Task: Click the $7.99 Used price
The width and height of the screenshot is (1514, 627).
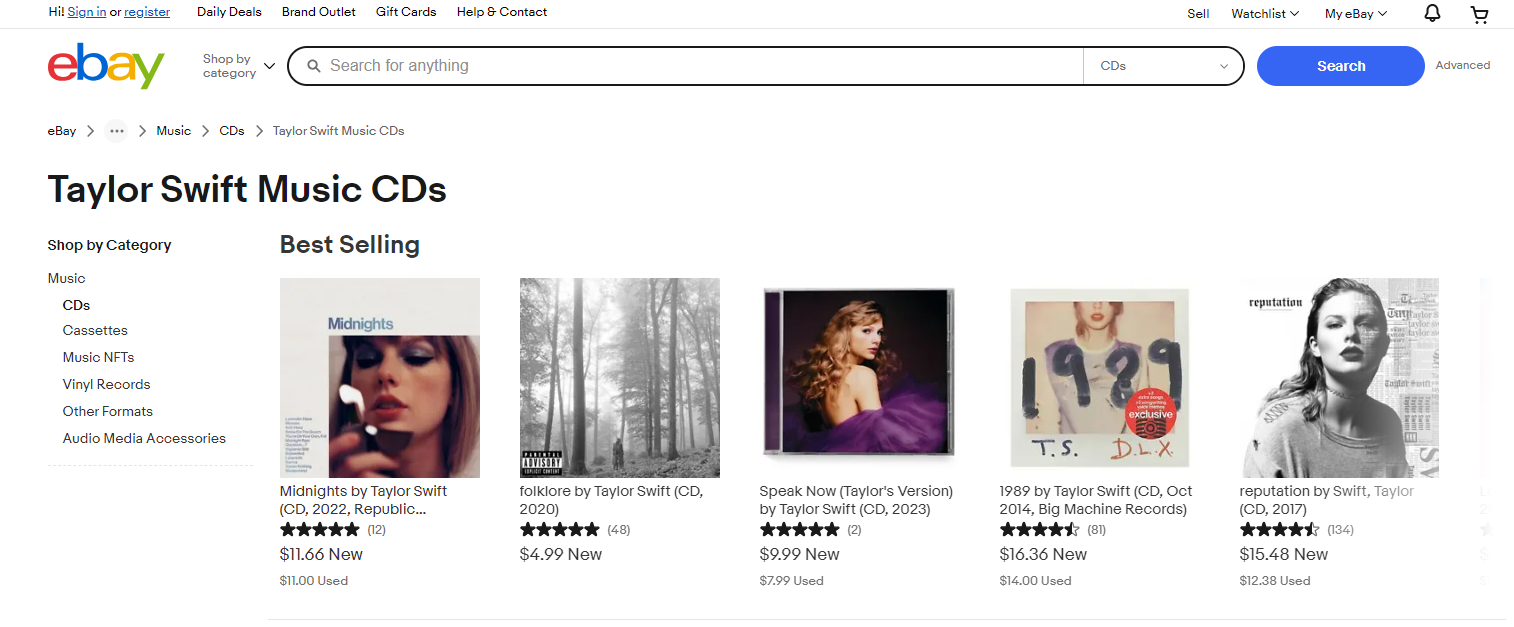Action: point(792,581)
